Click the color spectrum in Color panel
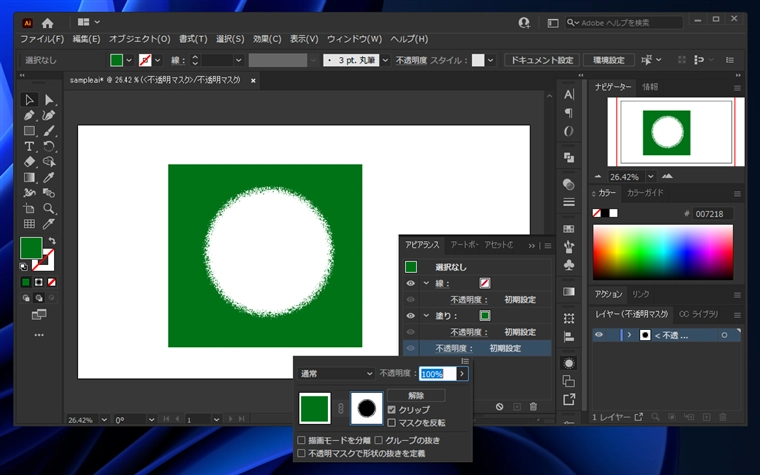760x475 pixels. pos(663,252)
